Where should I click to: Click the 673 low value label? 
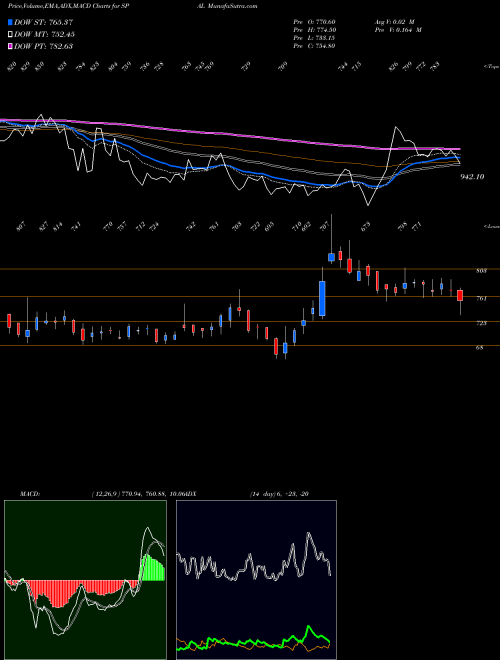tap(366, 226)
